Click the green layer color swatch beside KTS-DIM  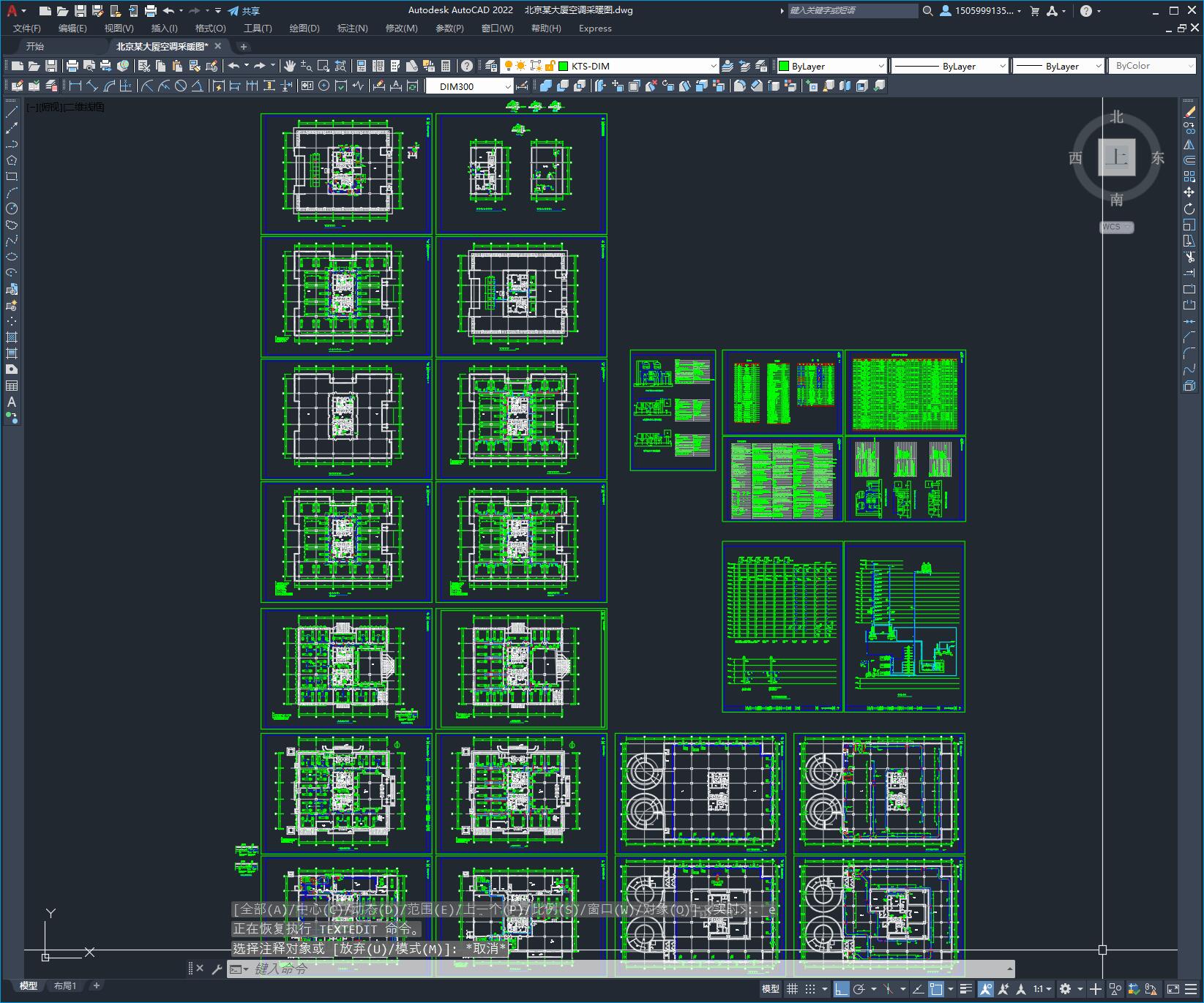[x=564, y=66]
